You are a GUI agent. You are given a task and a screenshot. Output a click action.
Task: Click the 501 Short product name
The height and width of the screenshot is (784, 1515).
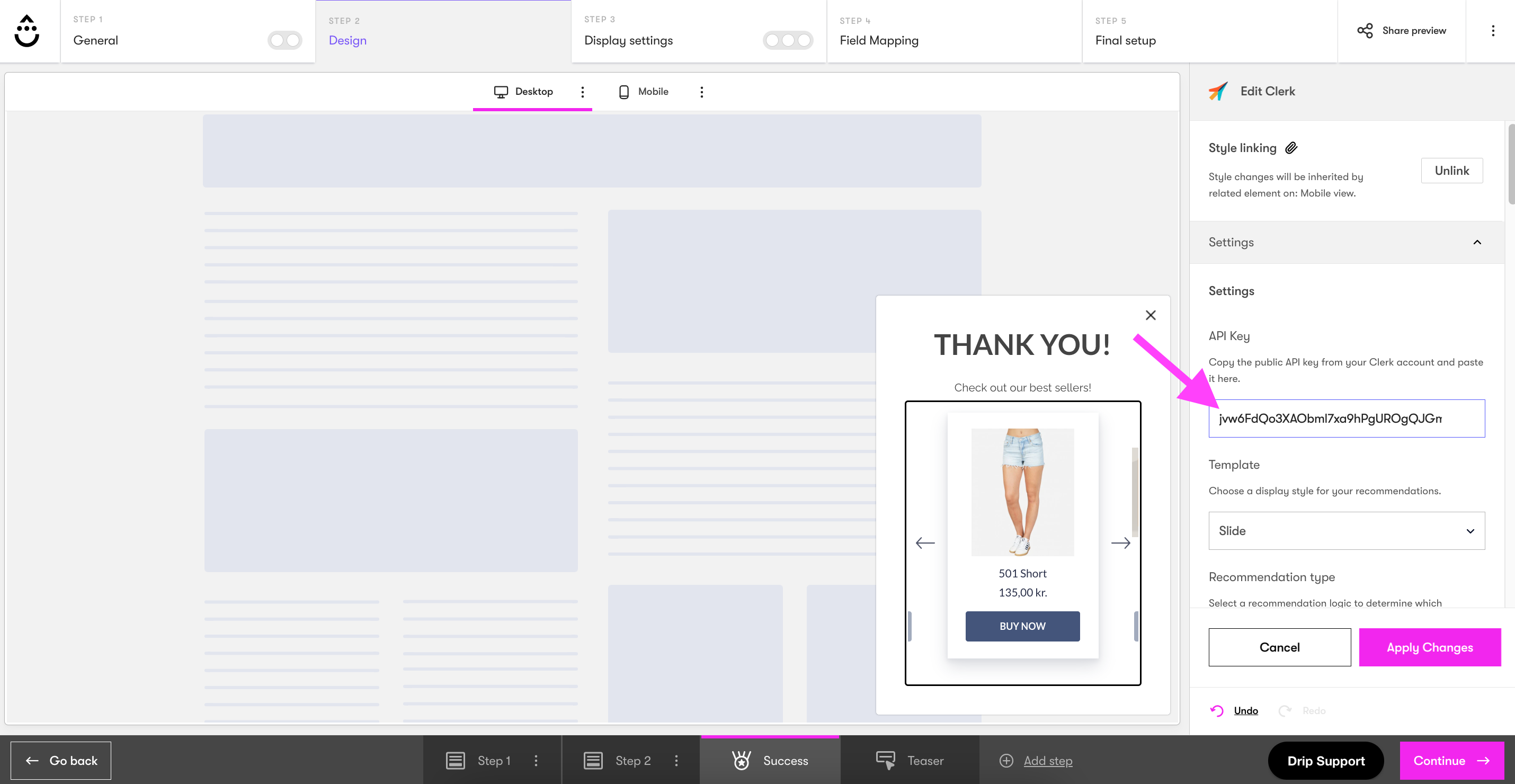click(1022, 574)
